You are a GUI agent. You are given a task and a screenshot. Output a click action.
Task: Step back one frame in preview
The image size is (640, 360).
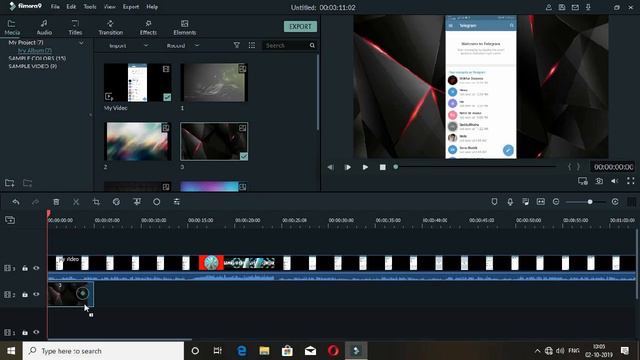(331, 167)
